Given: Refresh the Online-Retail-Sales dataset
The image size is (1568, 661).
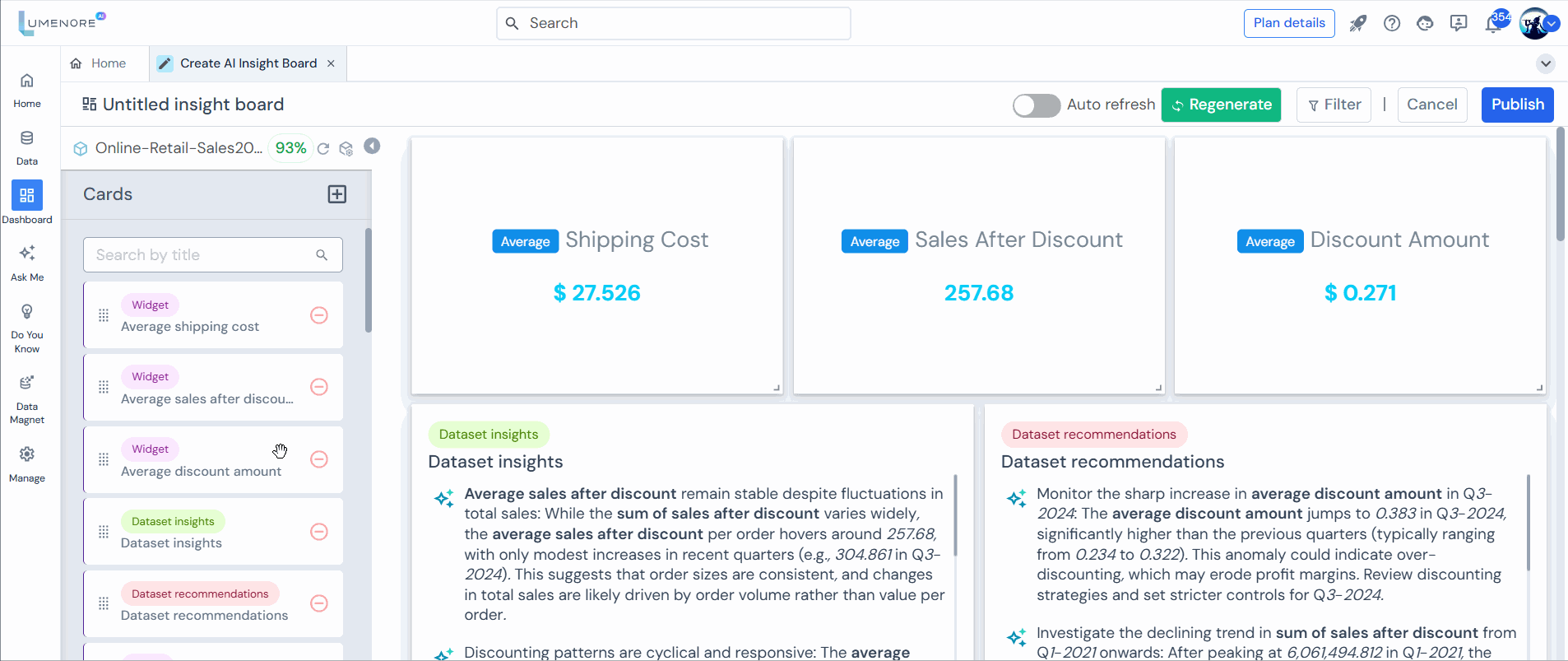Looking at the screenshot, I should [323, 148].
